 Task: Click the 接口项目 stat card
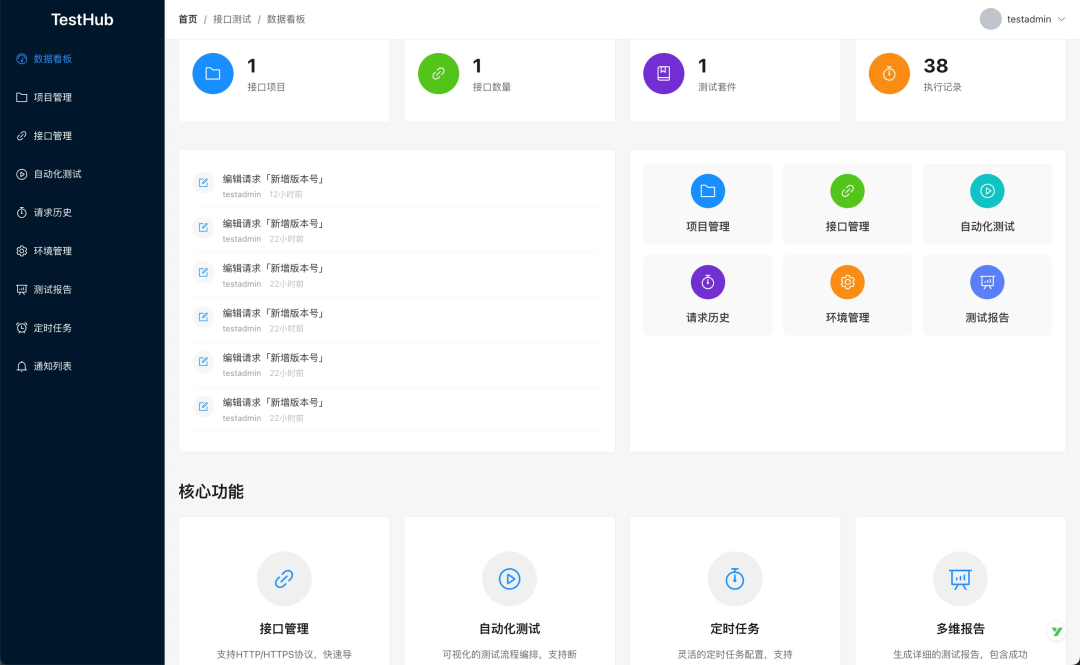pyautogui.click(x=283, y=73)
